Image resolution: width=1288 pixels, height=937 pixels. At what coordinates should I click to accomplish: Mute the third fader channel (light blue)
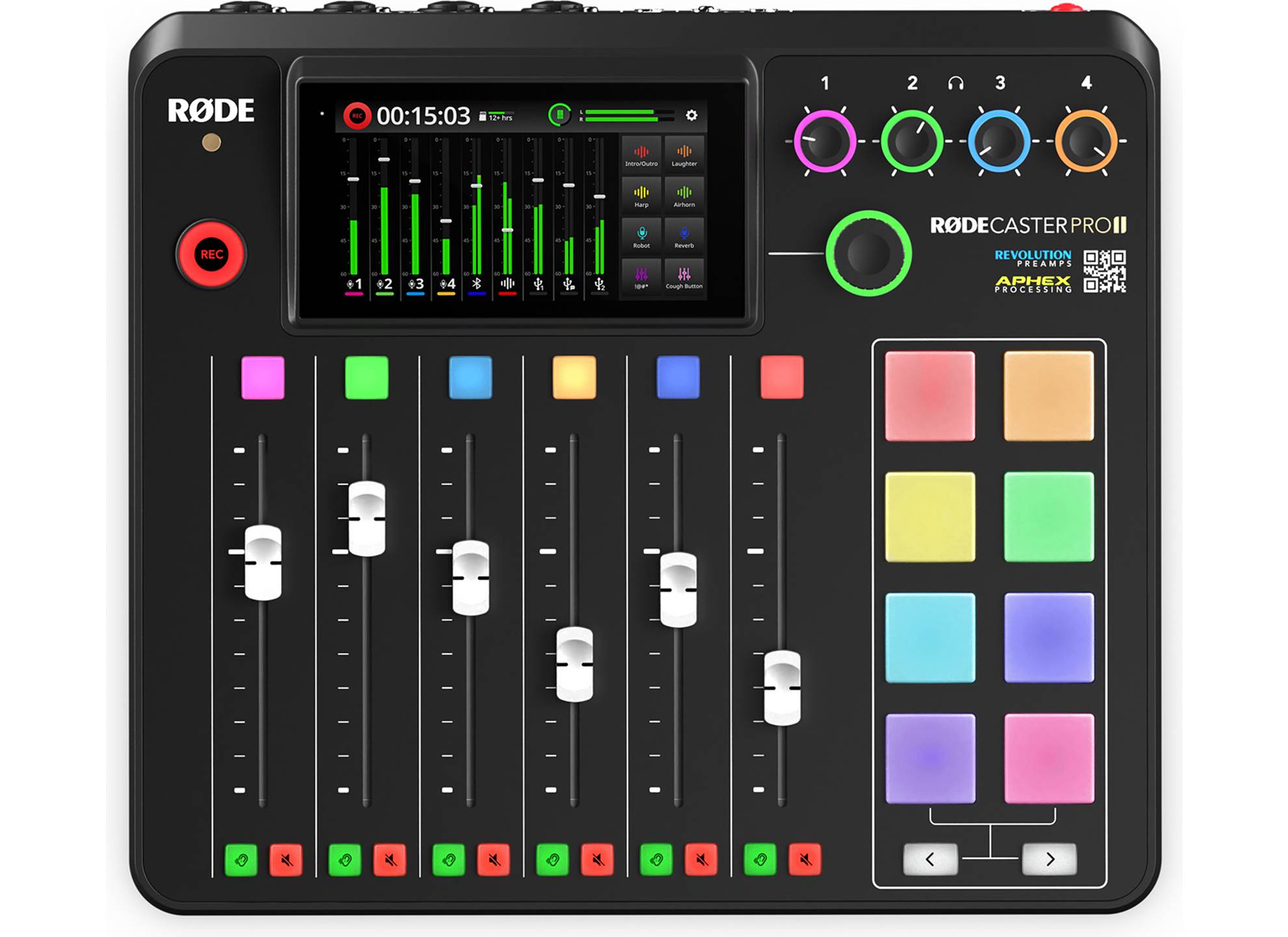pyautogui.click(x=494, y=860)
